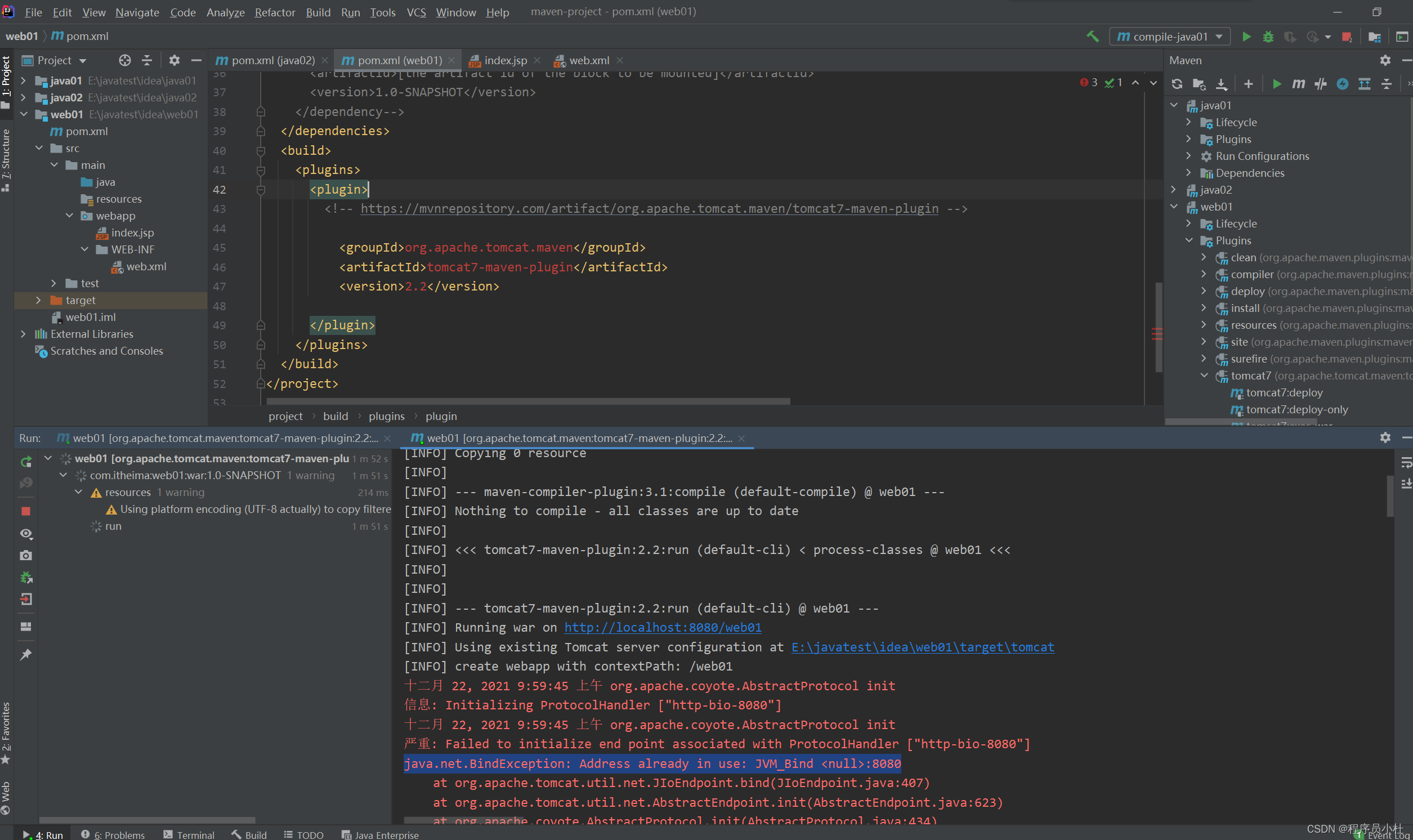Expand the java01 project folder
Viewport: 1413px width, 840px height.
[x=23, y=81]
